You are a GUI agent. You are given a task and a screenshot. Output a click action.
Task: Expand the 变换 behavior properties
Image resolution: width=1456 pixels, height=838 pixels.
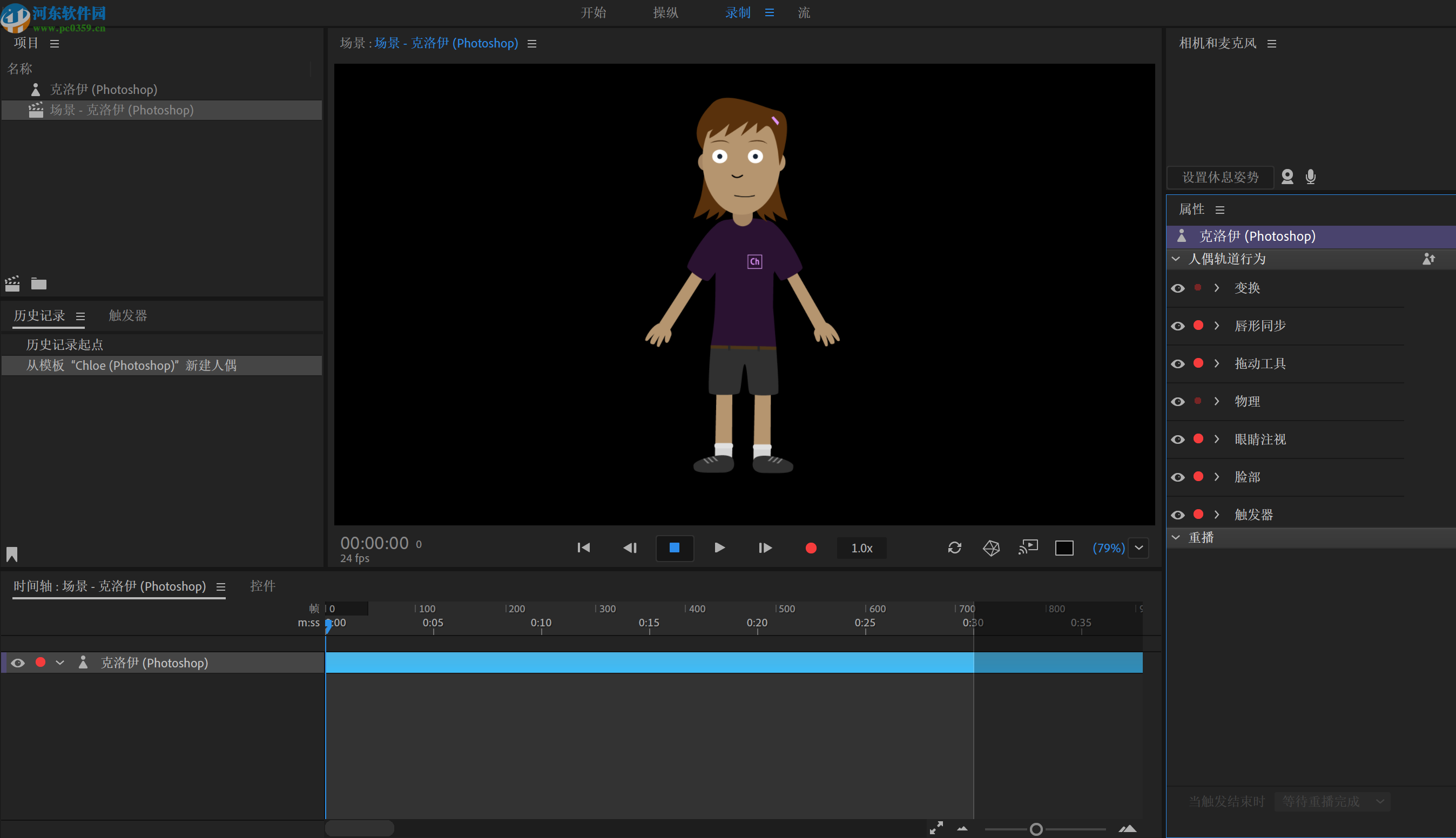[1217, 288]
